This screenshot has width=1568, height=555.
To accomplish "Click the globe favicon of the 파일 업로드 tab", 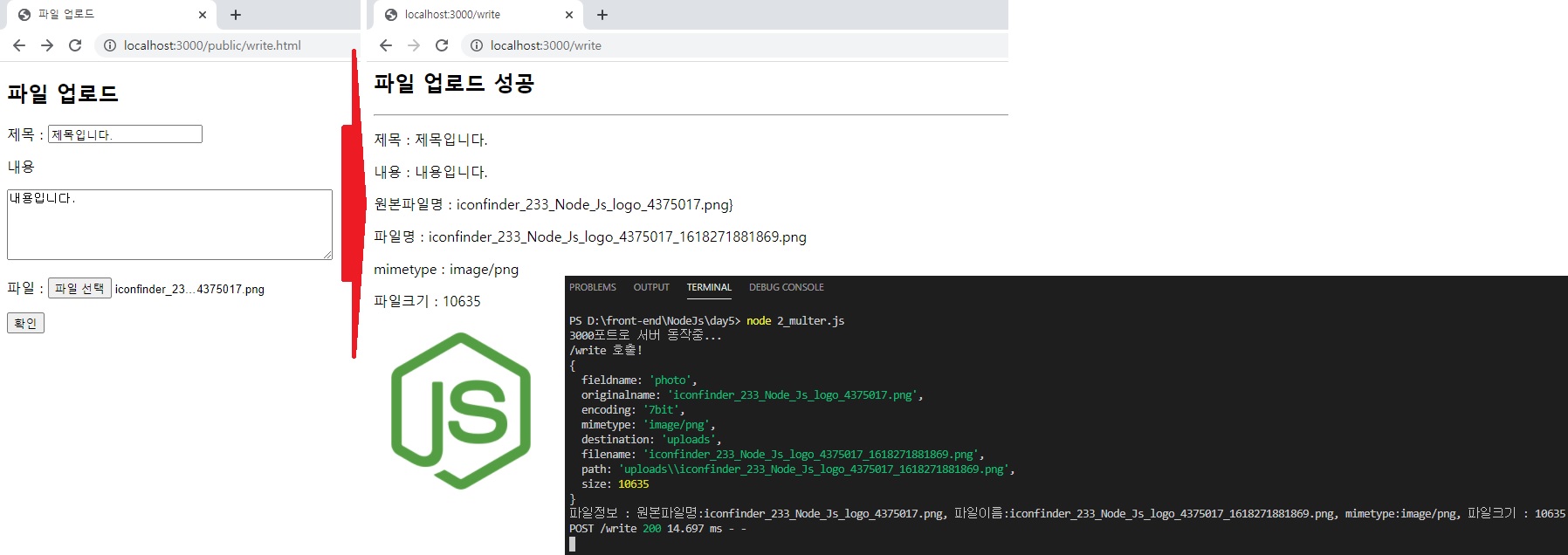I will [x=24, y=15].
